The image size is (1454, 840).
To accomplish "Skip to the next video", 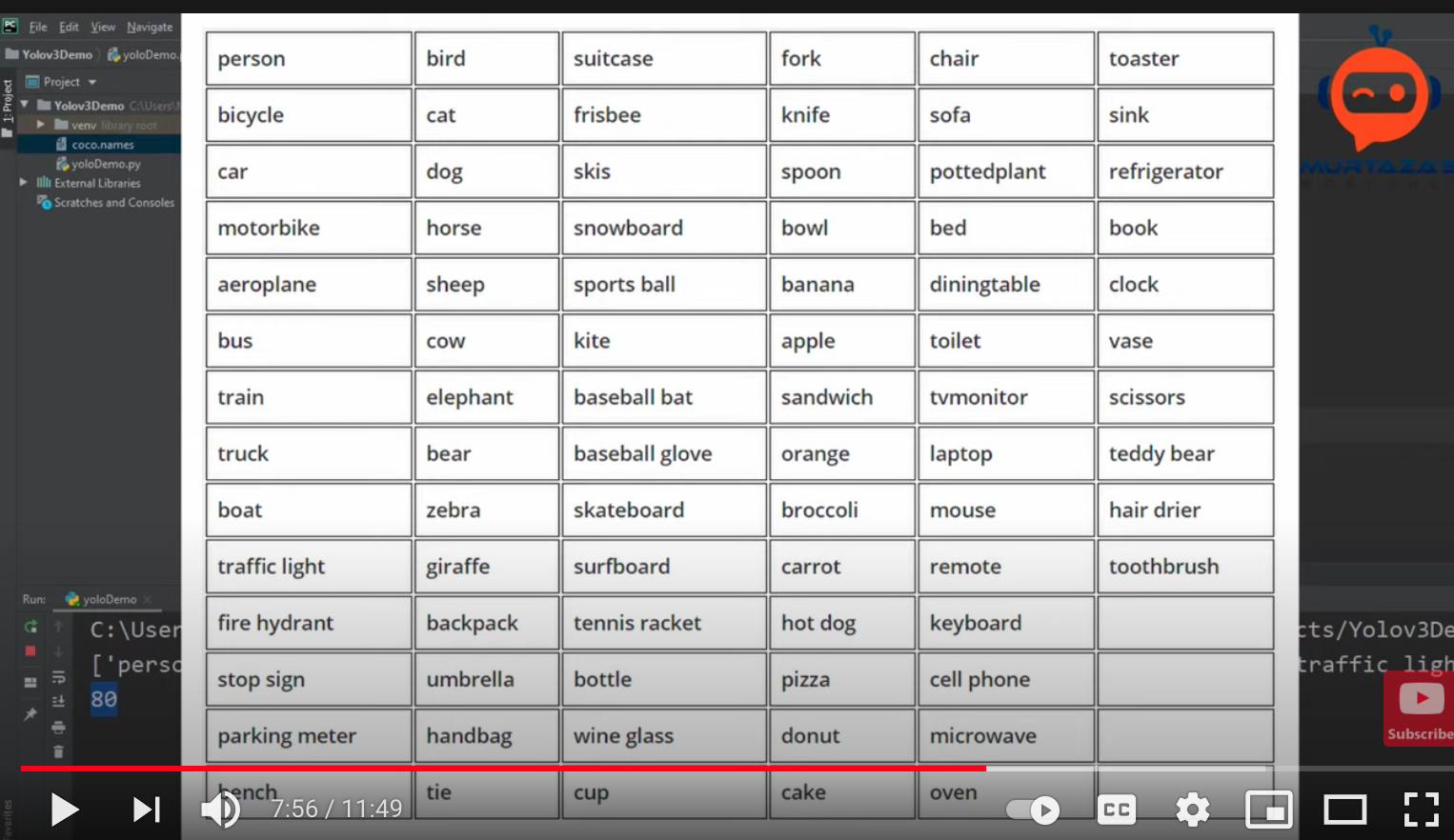I will tap(146, 810).
